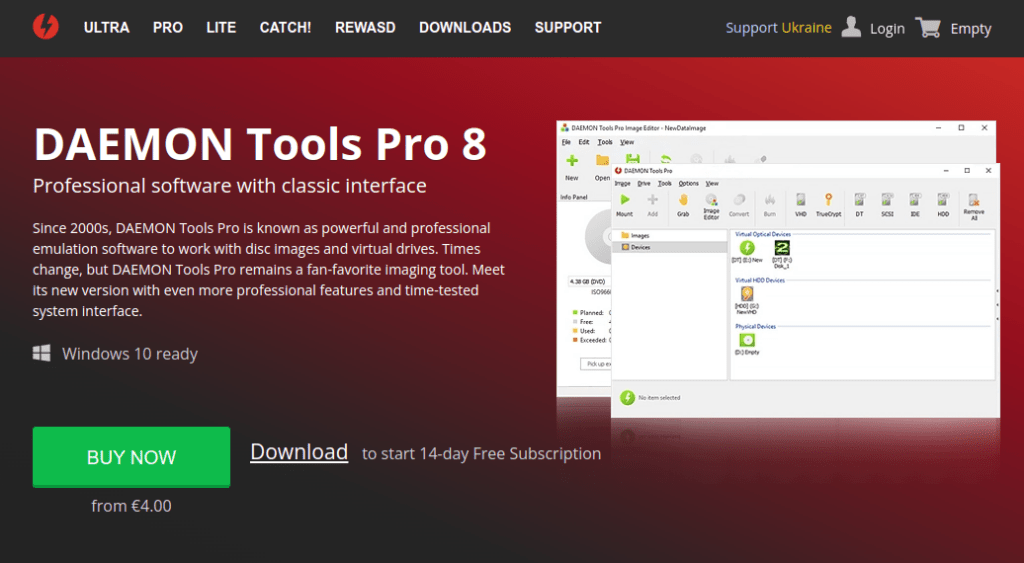Click the VHD toolbar icon

click(801, 200)
